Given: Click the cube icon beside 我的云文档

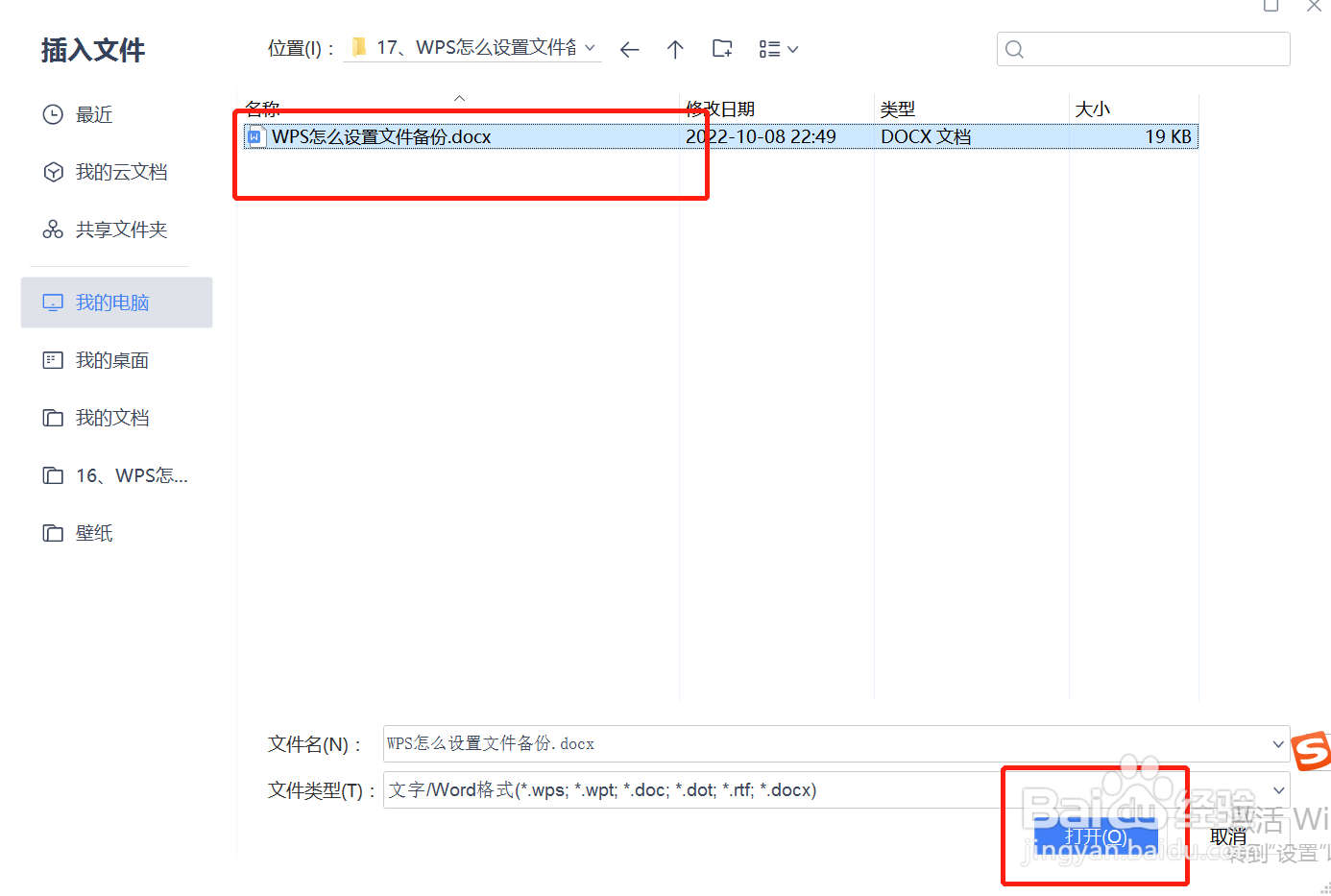Looking at the screenshot, I should (53, 172).
